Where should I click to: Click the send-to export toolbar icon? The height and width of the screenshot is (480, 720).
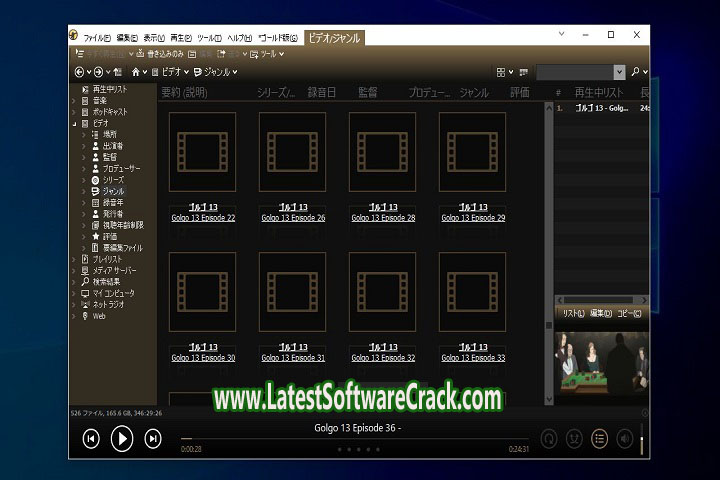tap(221, 54)
